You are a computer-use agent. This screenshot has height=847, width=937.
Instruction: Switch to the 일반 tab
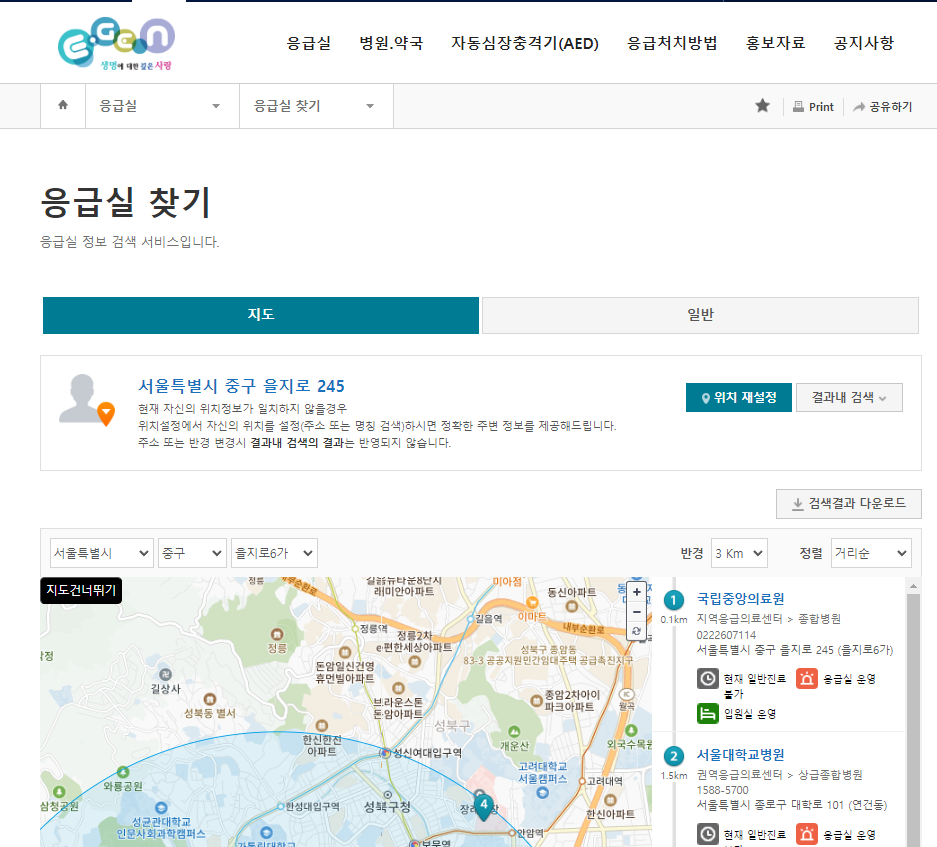(699, 314)
